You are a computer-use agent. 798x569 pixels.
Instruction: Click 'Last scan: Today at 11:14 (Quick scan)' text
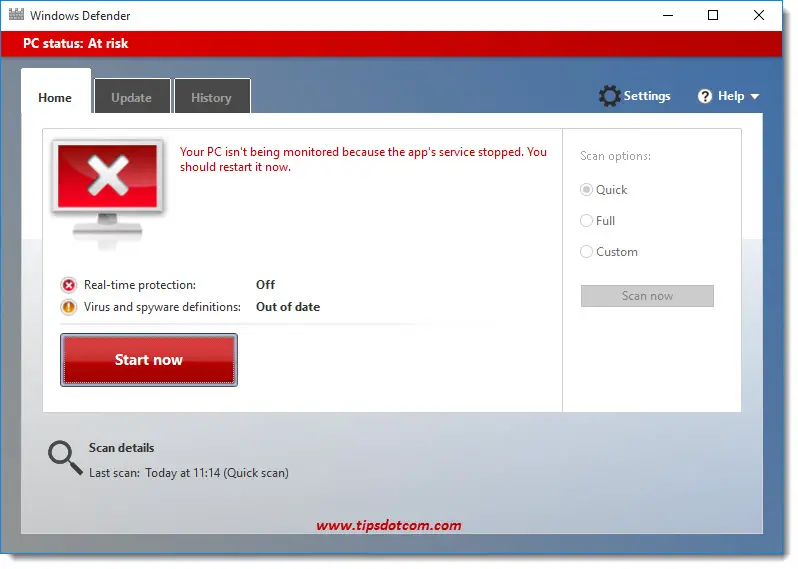(189, 473)
